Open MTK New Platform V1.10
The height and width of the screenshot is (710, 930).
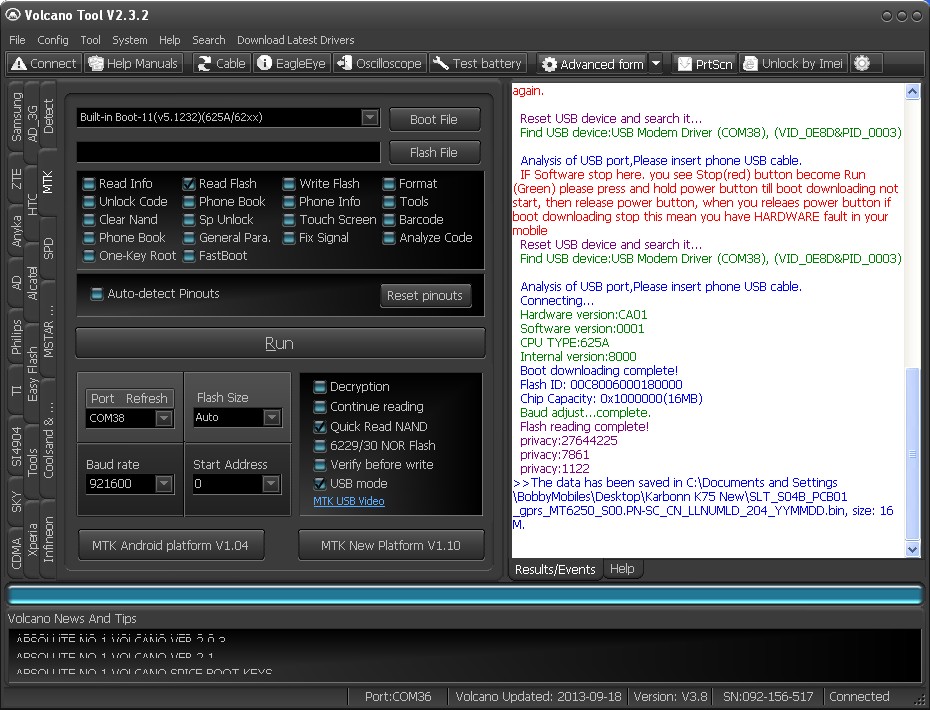click(391, 545)
